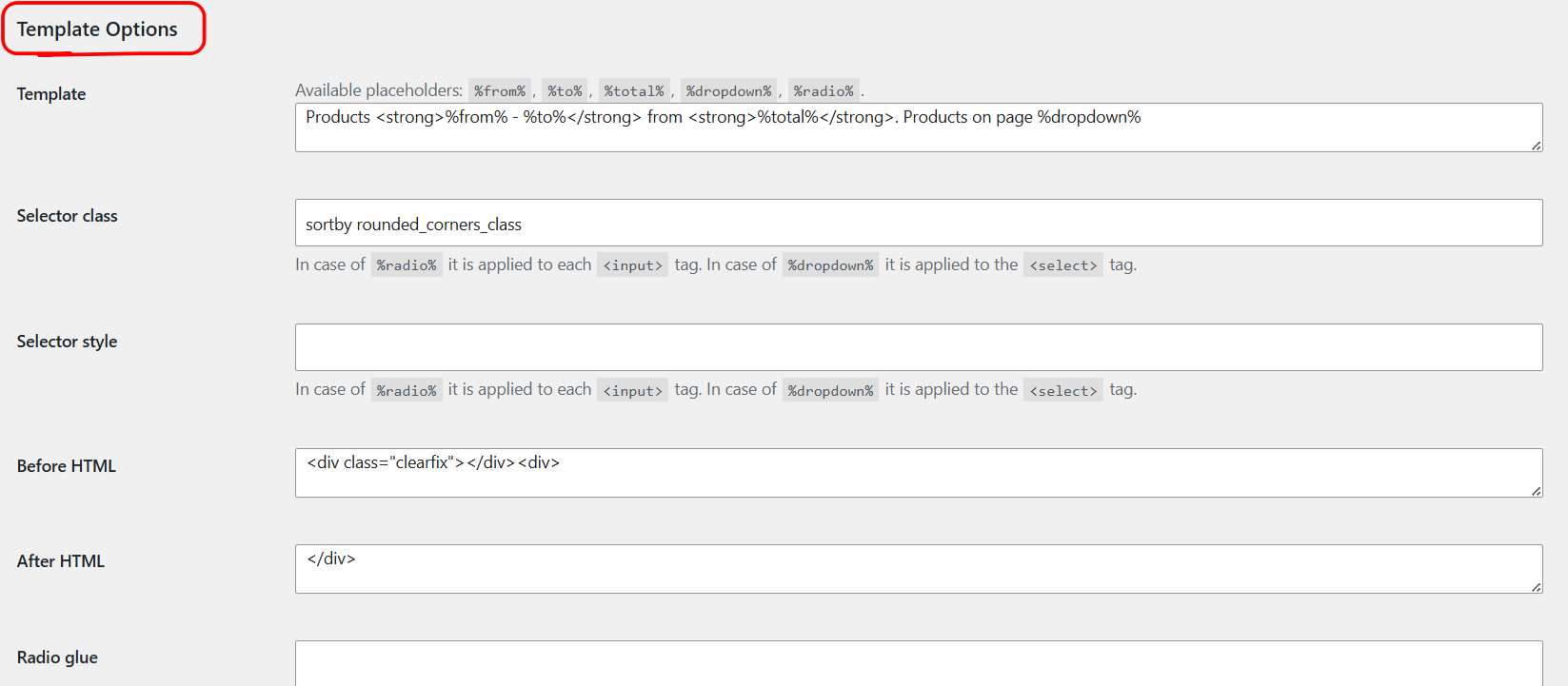The image size is (1568, 686).
Task: Click %dropdown% code under Selector class
Action: pos(831,265)
